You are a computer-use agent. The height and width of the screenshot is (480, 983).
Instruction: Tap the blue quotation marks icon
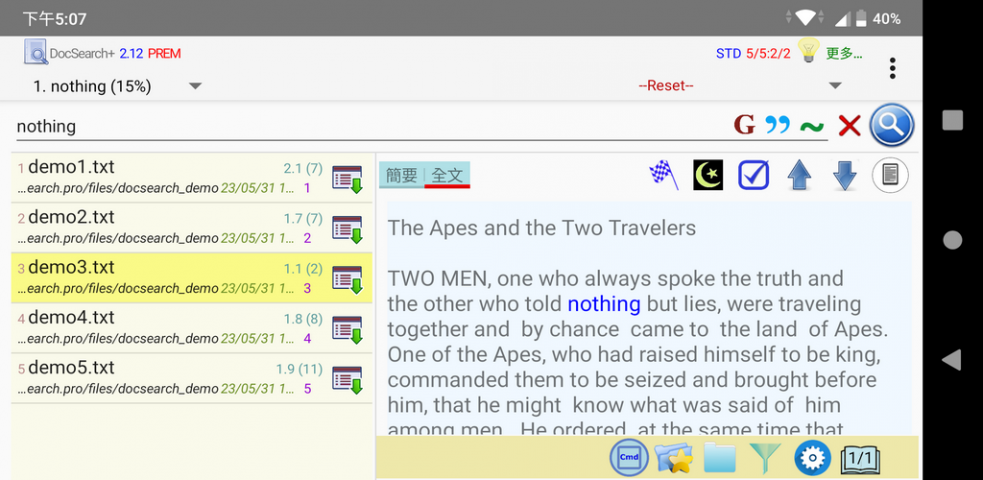coord(777,125)
